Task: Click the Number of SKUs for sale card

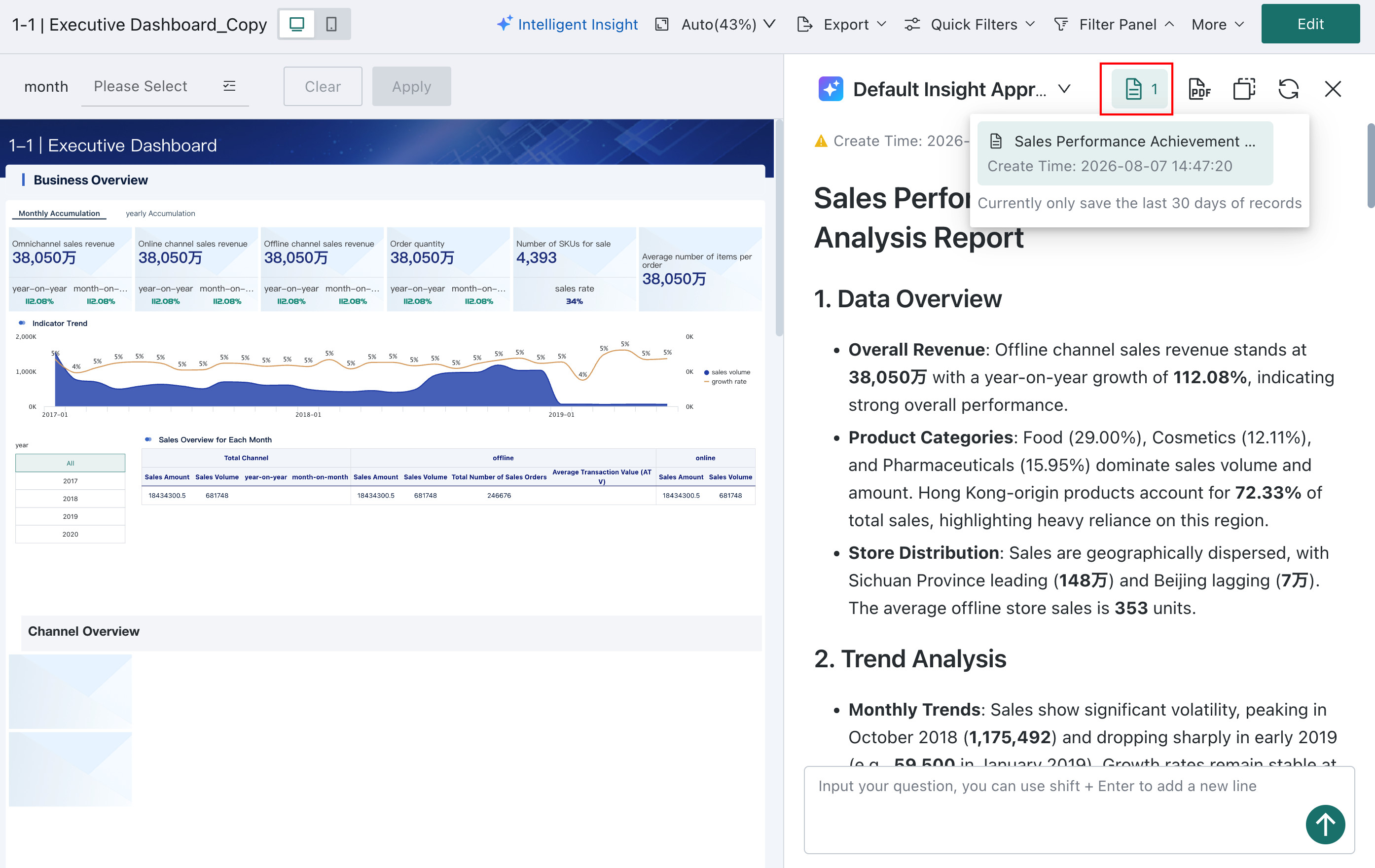Action: (x=575, y=269)
